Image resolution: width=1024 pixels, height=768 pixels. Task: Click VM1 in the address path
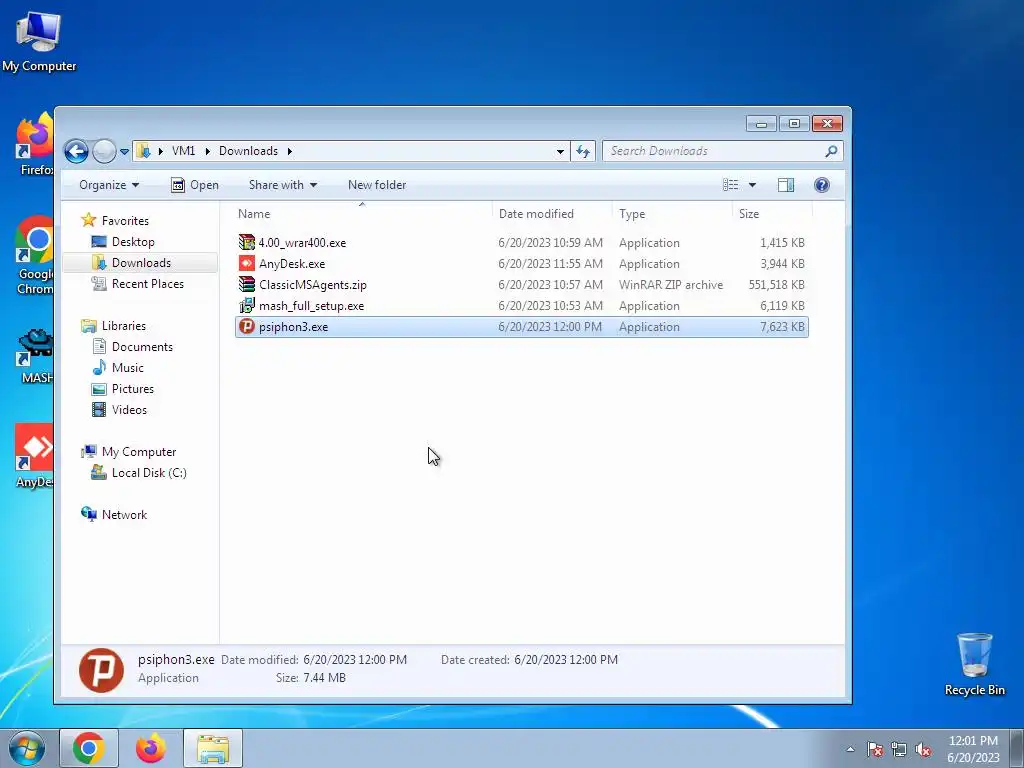coord(184,151)
